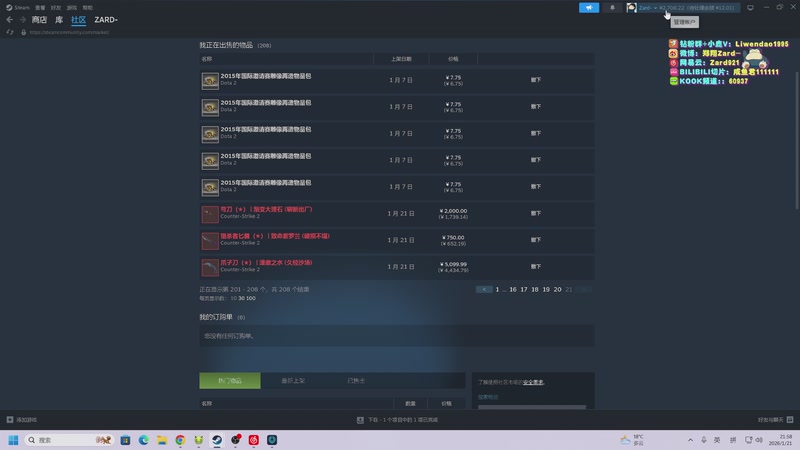Viewport: 800px width, 450px height.
Task: Open the 猎杀者匕首（★）致命紫罗兰 listing name
Action: (x=275, y=236)
